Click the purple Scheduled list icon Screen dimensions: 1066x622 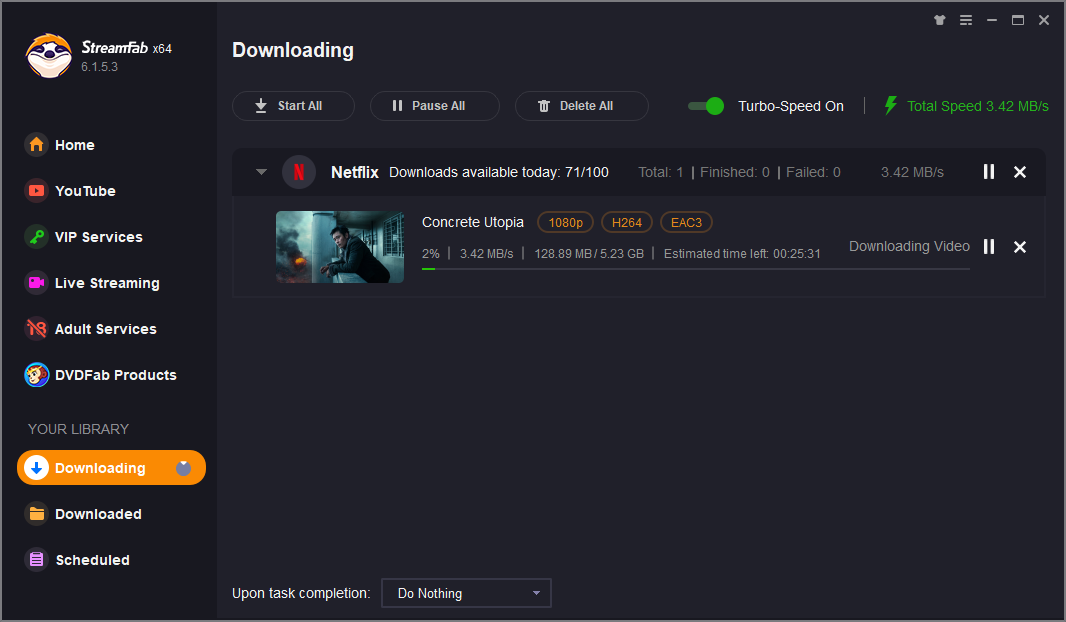[x=37, y=560]
